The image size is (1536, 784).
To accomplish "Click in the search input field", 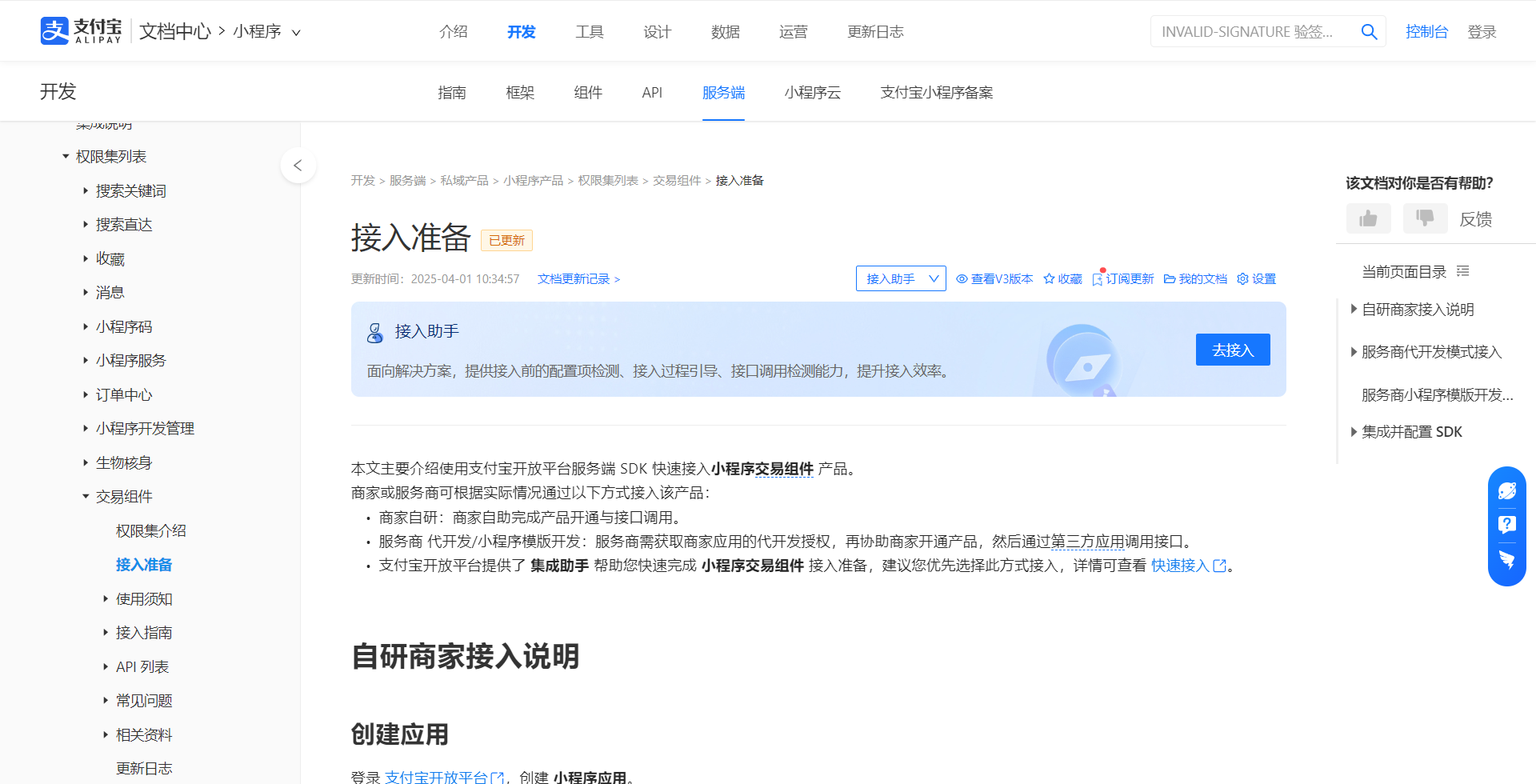I will pos(1252,32).
